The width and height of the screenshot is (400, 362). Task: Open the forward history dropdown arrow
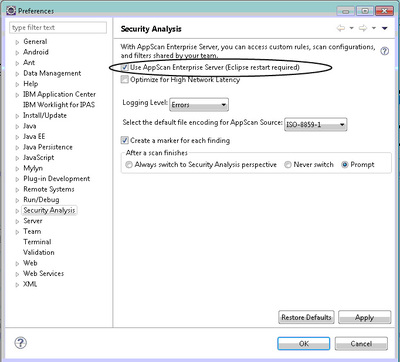pos(374,28)
